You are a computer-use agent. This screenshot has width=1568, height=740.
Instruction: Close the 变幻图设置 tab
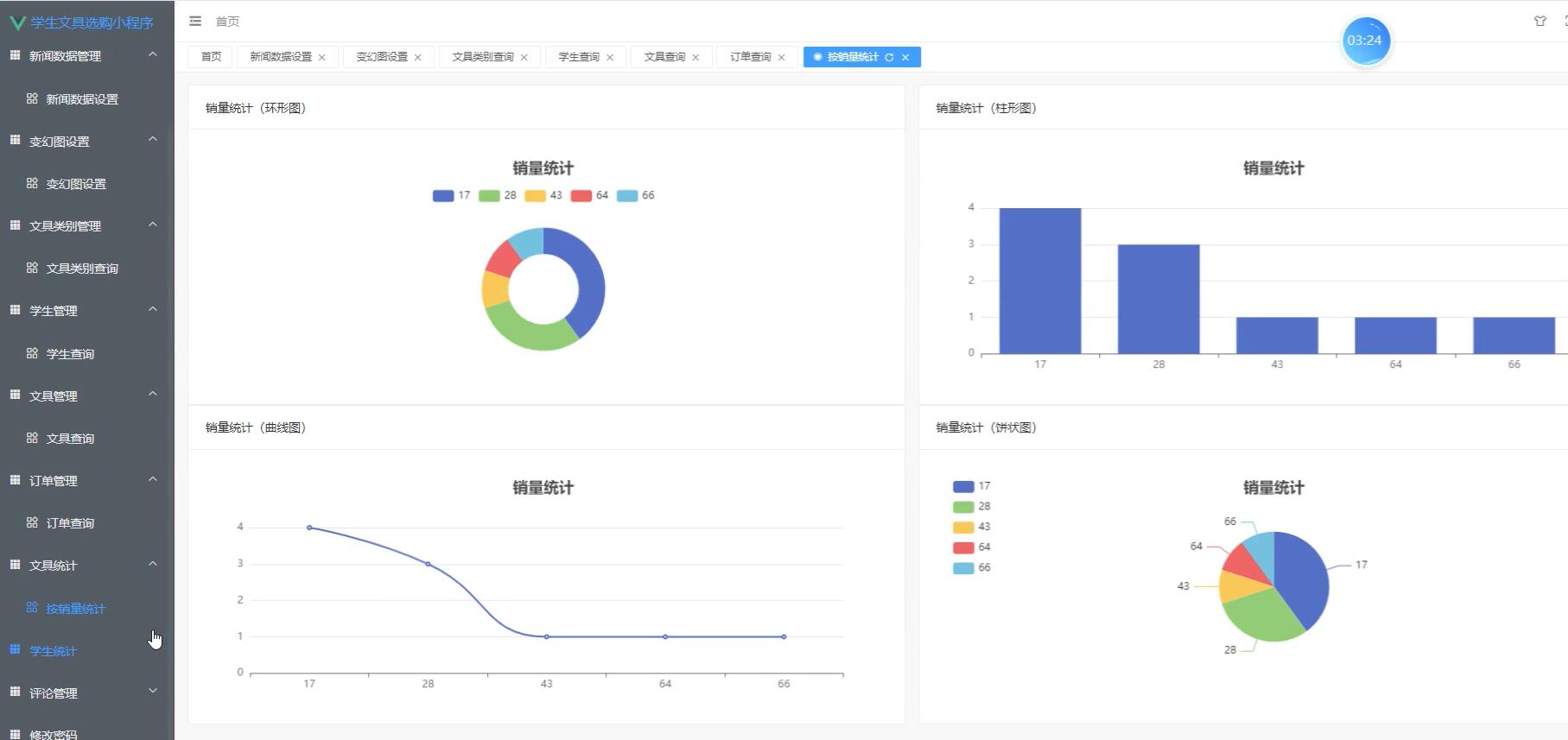coord(418,57)
